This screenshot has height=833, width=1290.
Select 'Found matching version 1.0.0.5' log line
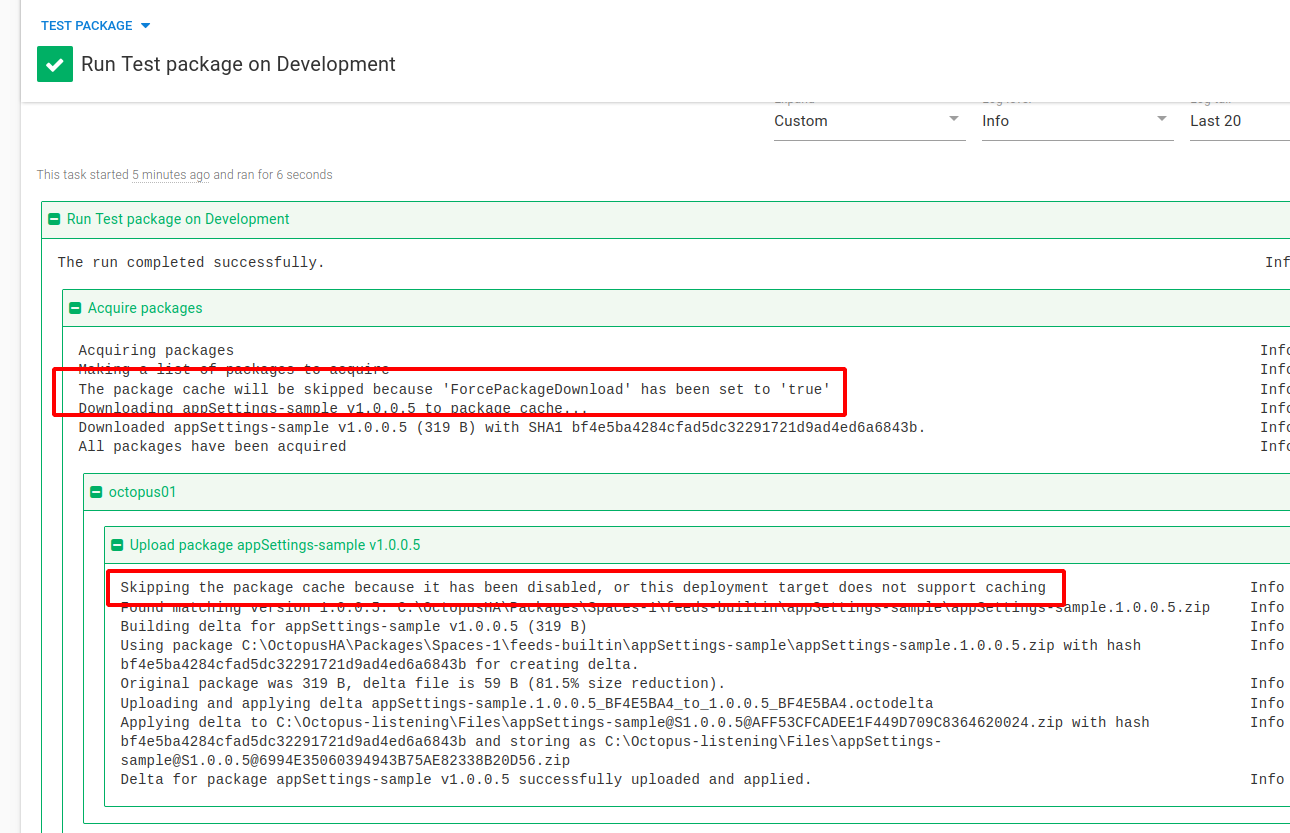tap(665, 607)
